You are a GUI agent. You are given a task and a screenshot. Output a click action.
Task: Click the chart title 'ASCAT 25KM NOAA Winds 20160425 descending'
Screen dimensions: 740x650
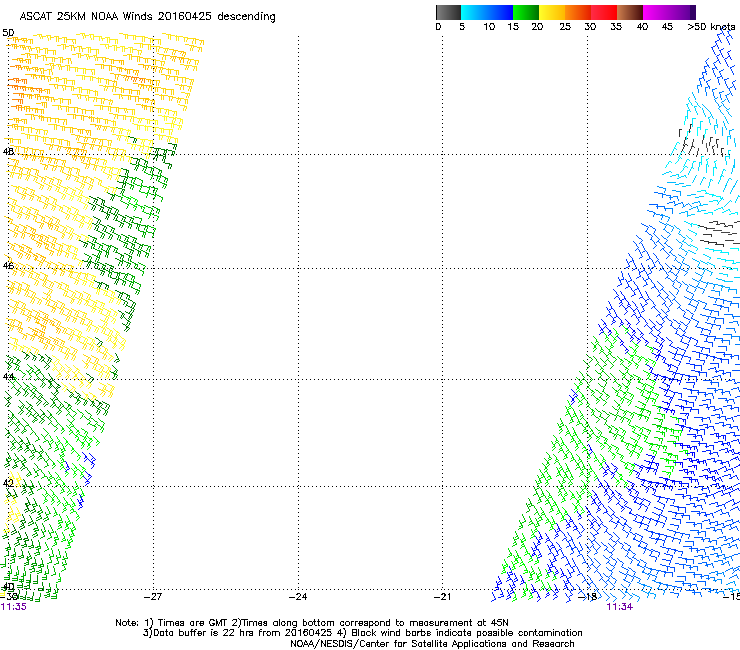(147, 17)
